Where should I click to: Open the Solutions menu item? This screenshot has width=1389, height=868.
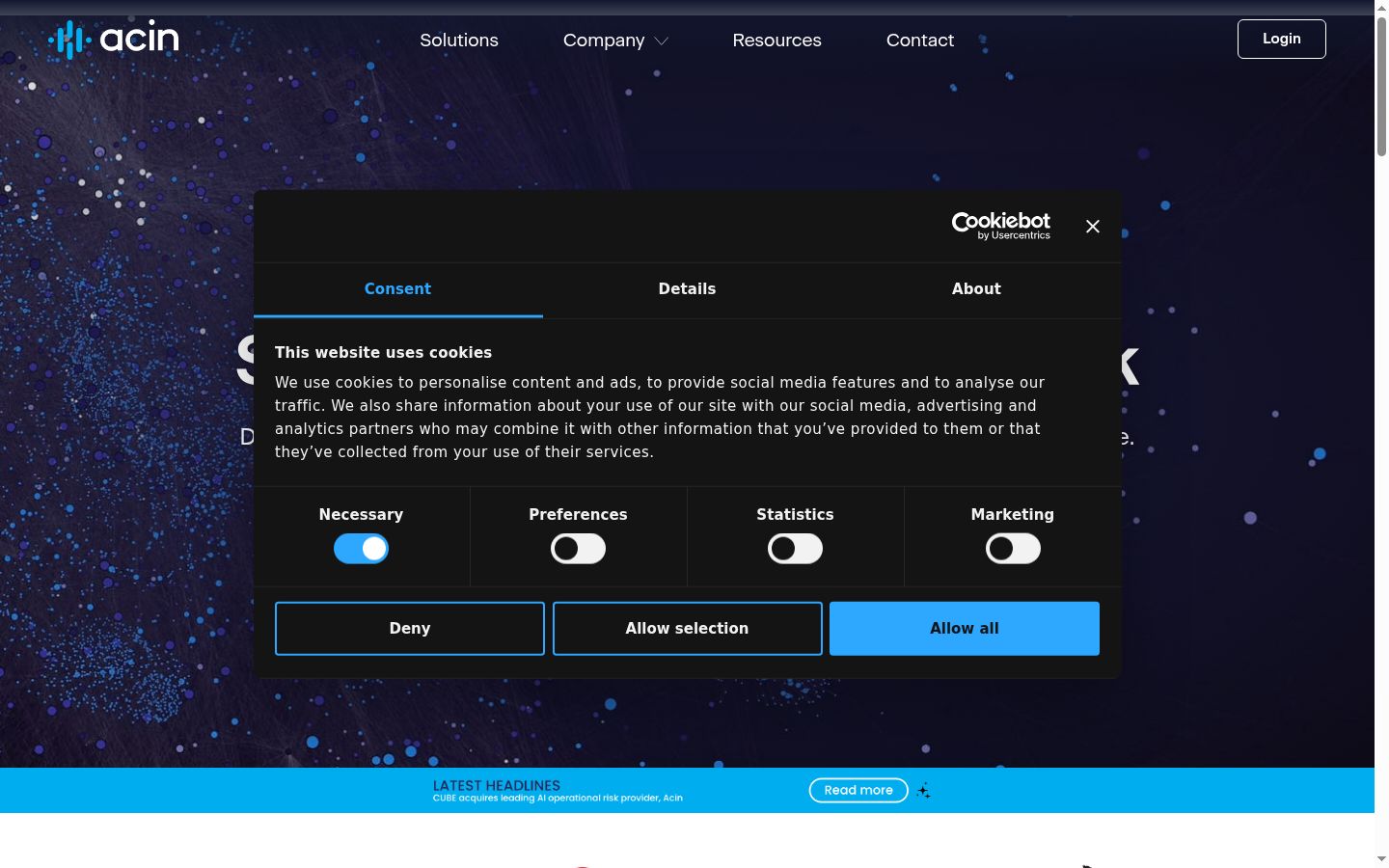pos(459,40)
